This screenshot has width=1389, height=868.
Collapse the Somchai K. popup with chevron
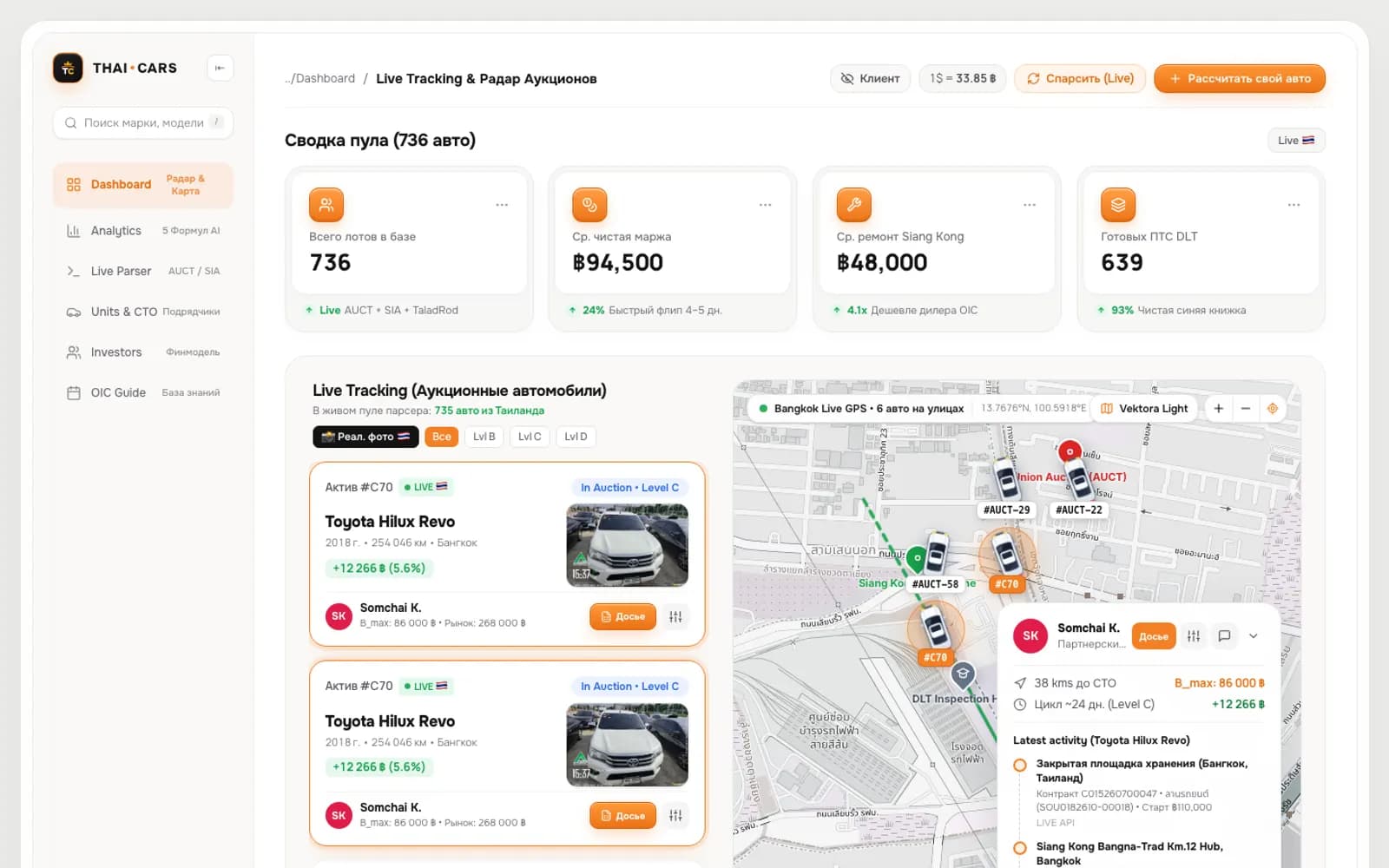point(1254,636)
